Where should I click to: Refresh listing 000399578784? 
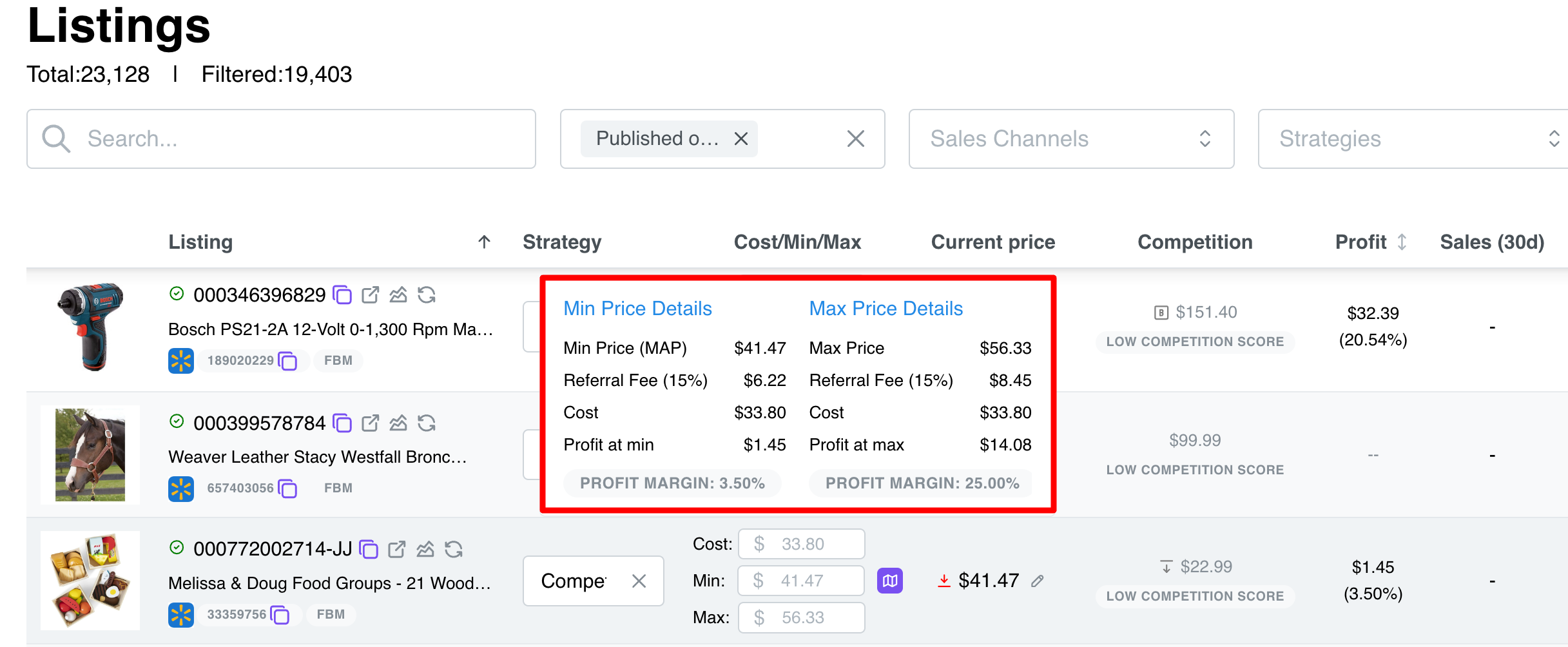pyautogui.click(x=427, y=423)
